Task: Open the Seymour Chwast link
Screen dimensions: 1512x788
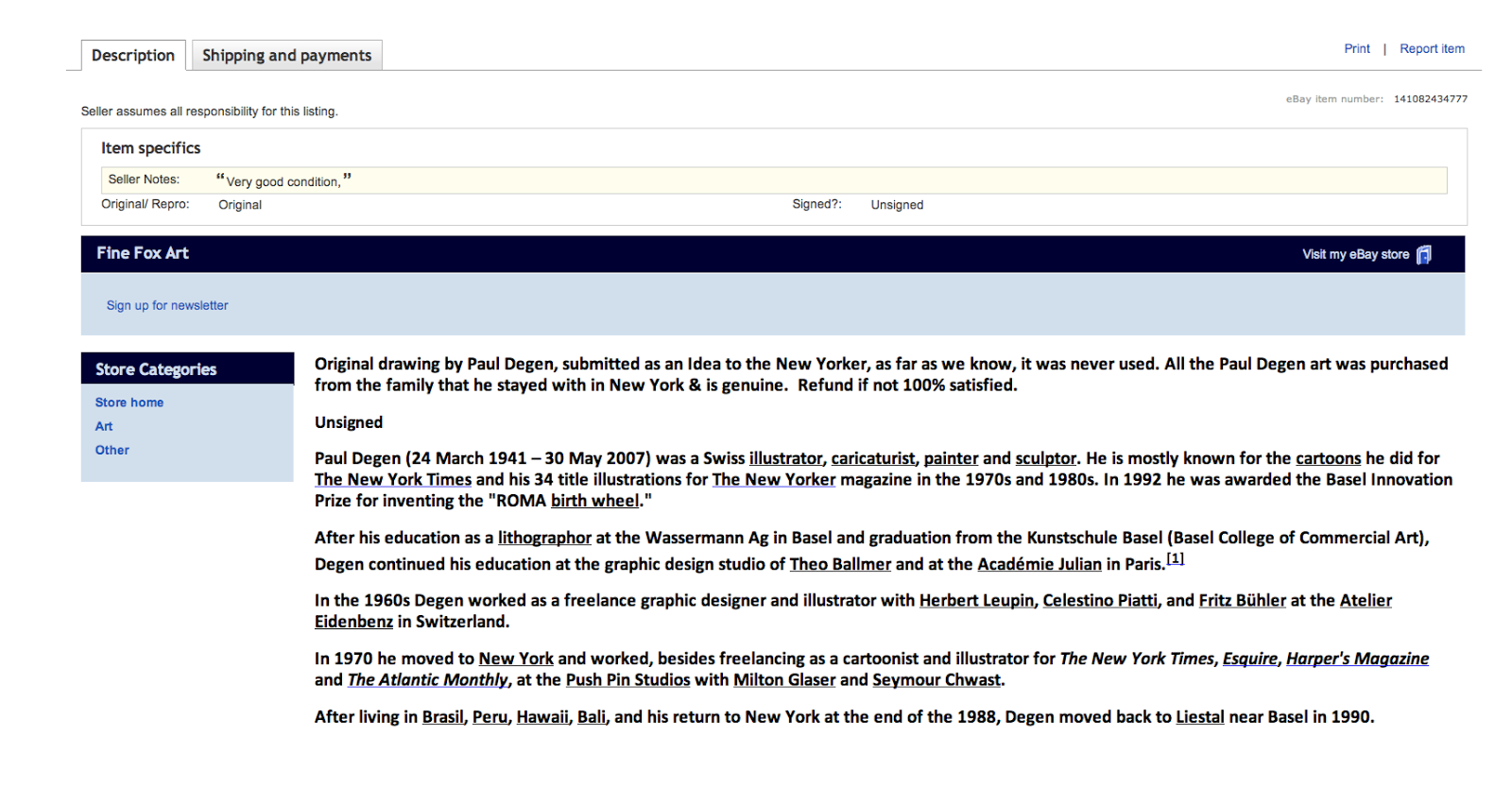Action: [936, 679]
